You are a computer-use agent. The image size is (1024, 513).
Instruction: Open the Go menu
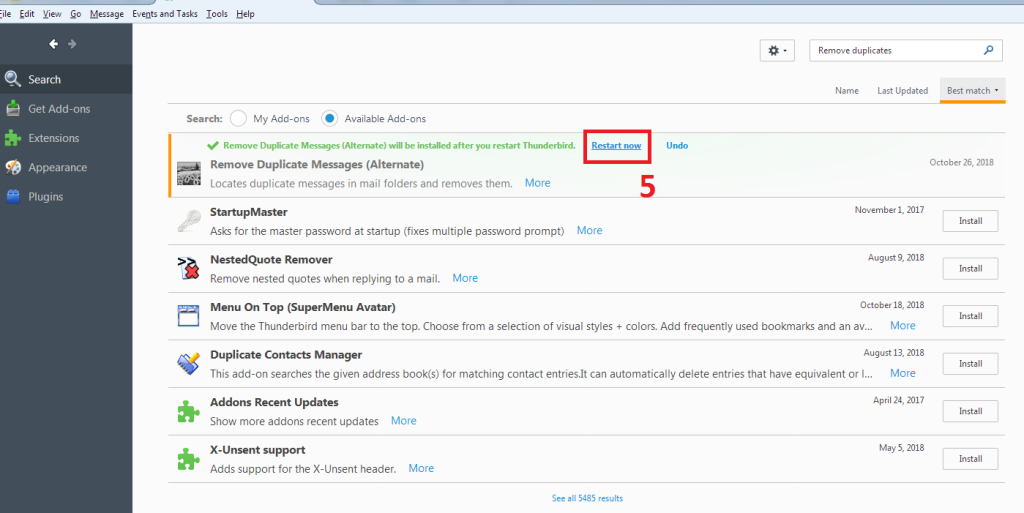[76, 14]
